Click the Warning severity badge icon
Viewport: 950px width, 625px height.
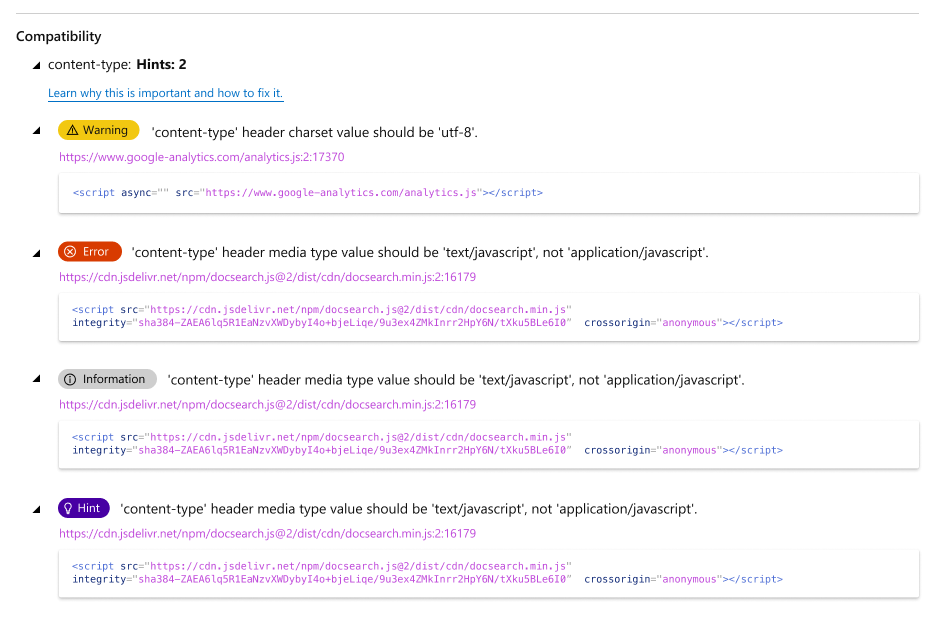98,130
